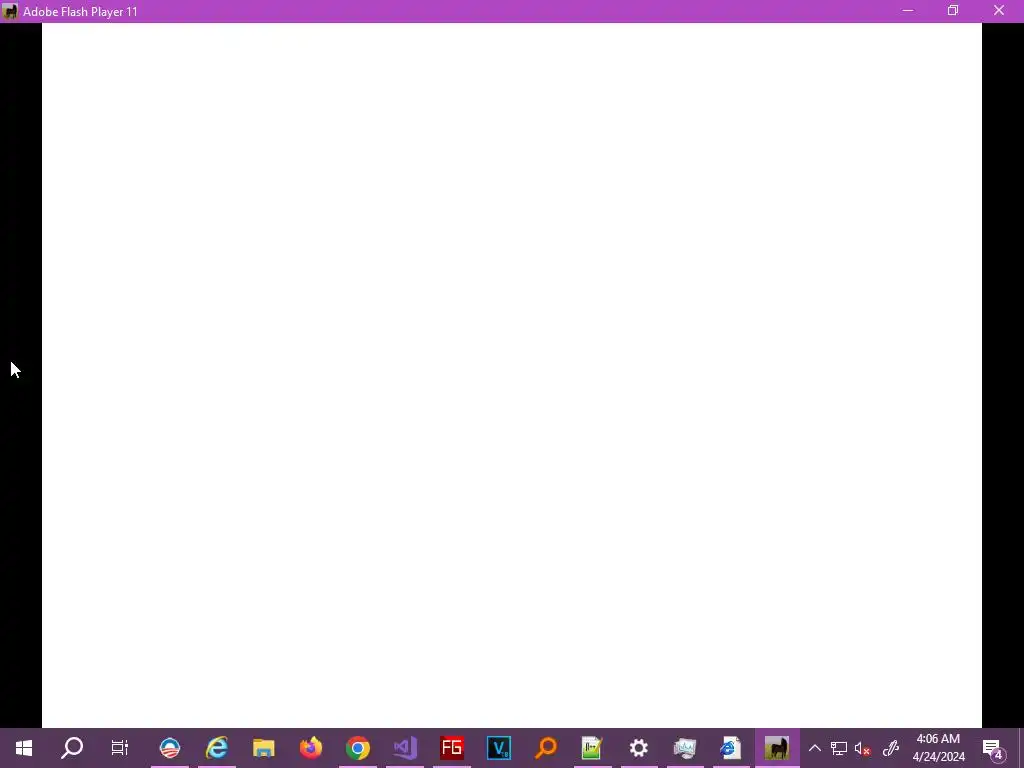Restore down Adobe Flash Player window
Viewport: 1024px width, 768px height.
(953, 10)
